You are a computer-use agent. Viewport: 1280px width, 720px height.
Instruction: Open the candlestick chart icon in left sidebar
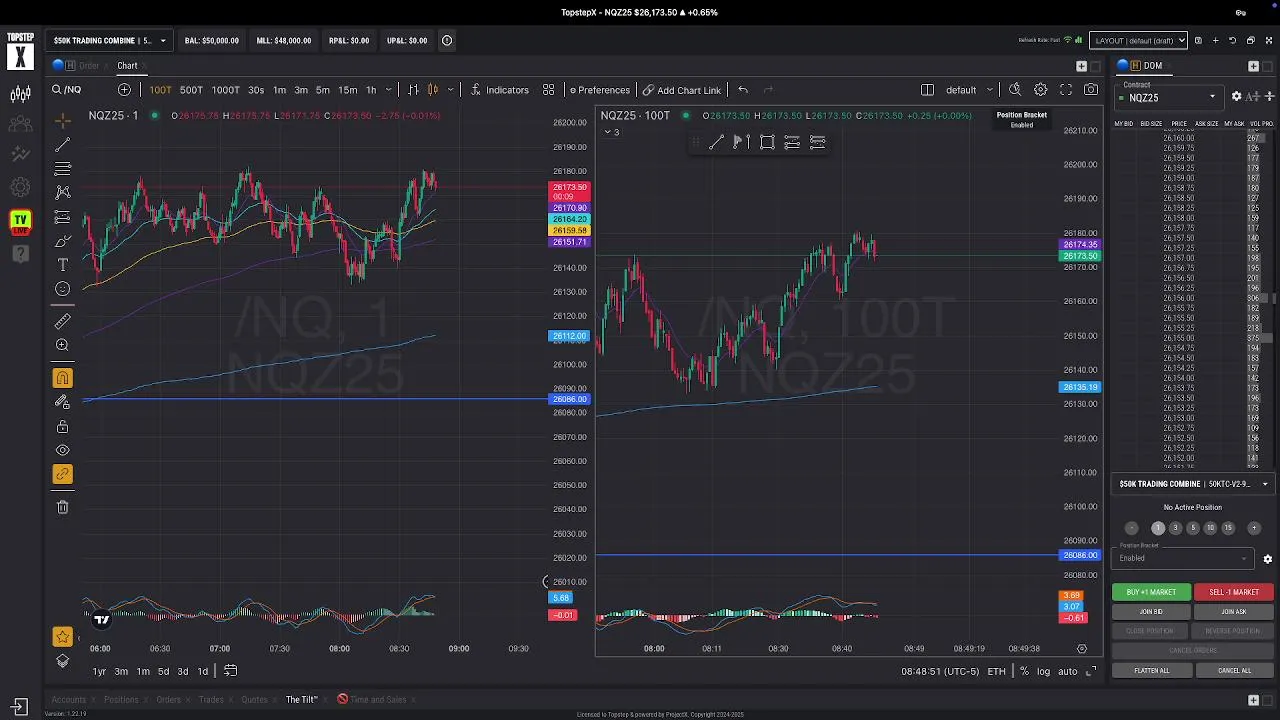point(20,95)
